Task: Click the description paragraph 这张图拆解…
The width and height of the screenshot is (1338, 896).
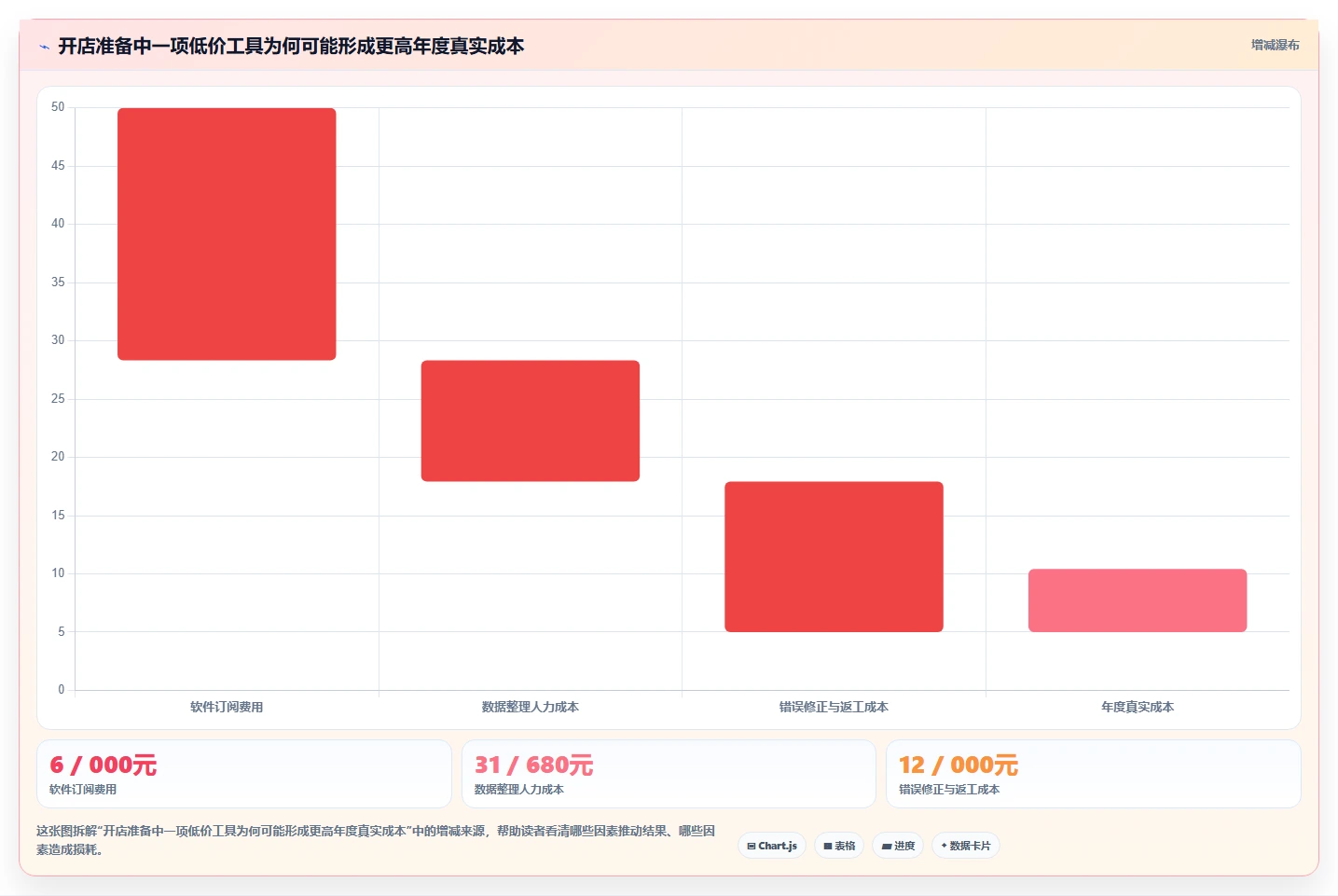Action: tap(376, 840)
